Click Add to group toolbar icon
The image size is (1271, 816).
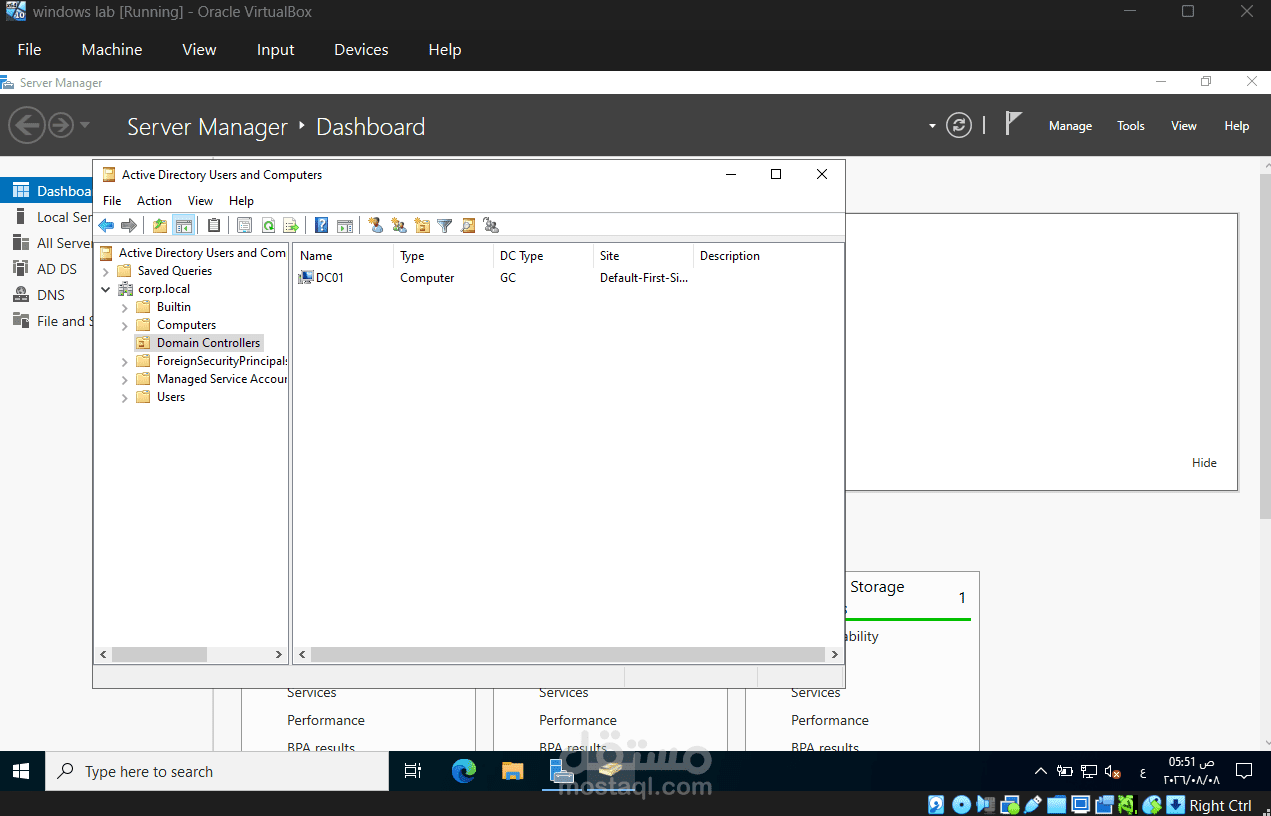491,226
